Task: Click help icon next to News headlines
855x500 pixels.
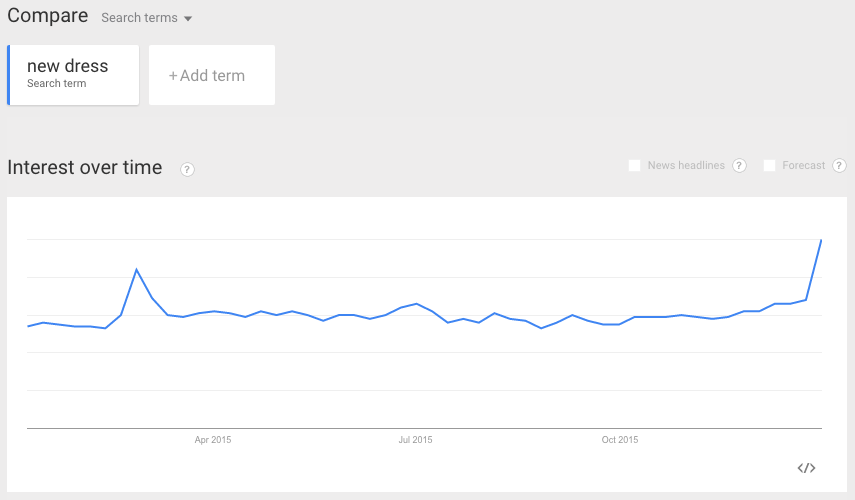Action: point(739,166)
